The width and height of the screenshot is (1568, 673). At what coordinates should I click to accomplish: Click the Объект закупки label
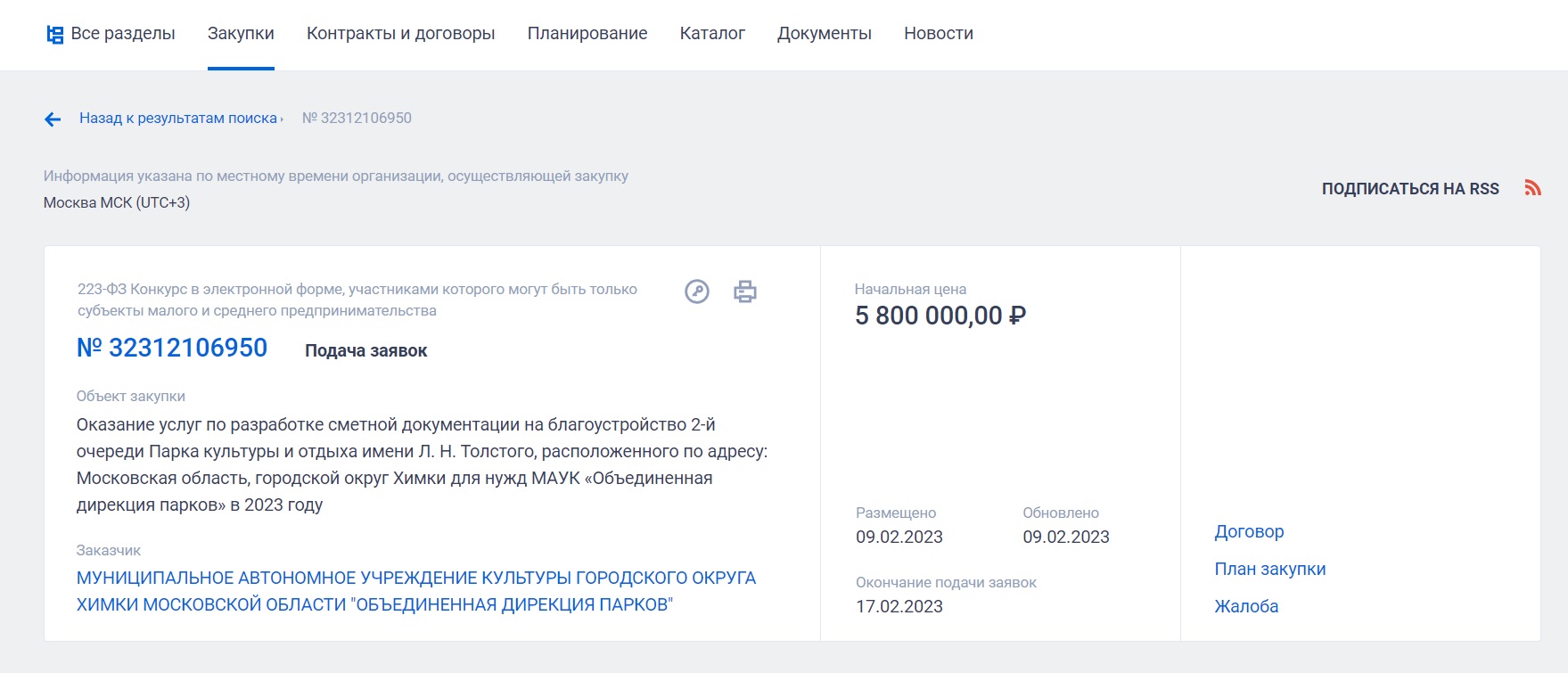click(131, 397)
